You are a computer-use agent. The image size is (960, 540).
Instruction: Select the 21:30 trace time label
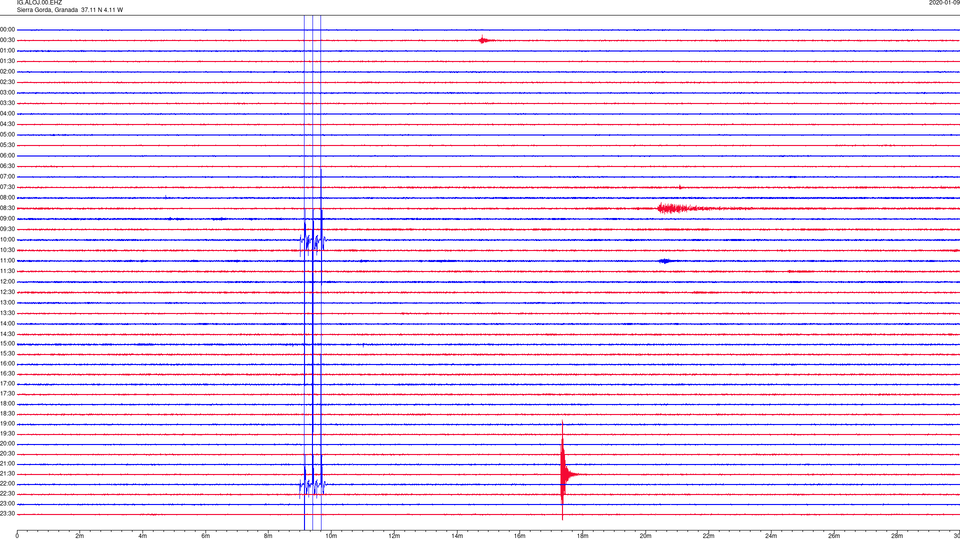[7, 474]
